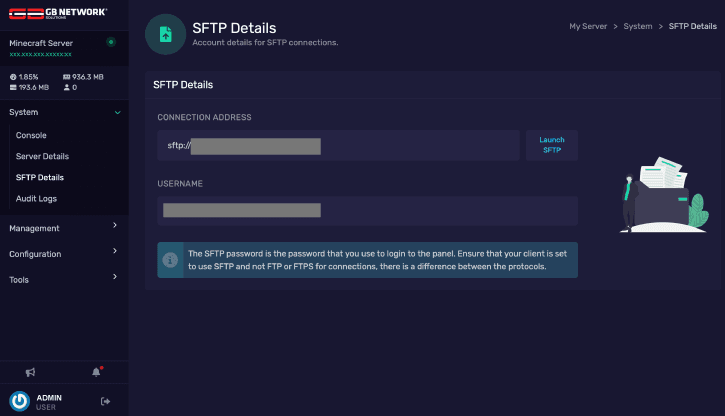The width and height of the screenshot is (725, 416).
Task: Click the logout icon beside ADMIN
Action: point(106,402)
